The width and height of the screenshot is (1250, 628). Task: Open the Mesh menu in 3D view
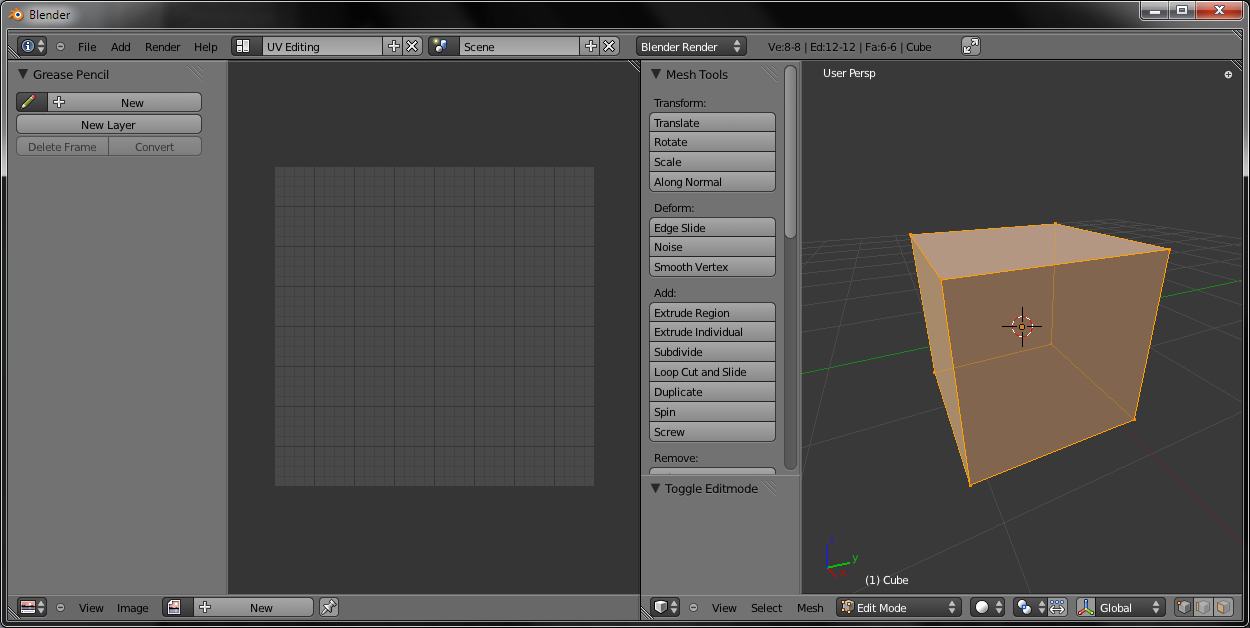click(810, 608)
